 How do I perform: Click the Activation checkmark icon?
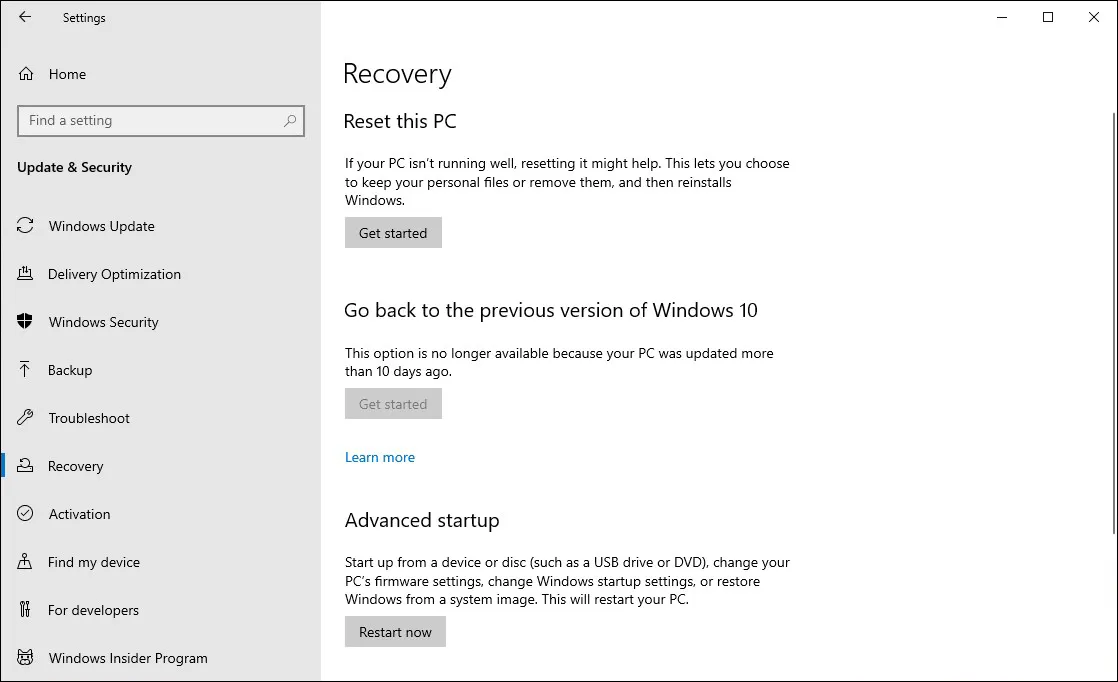pos(25,514)
